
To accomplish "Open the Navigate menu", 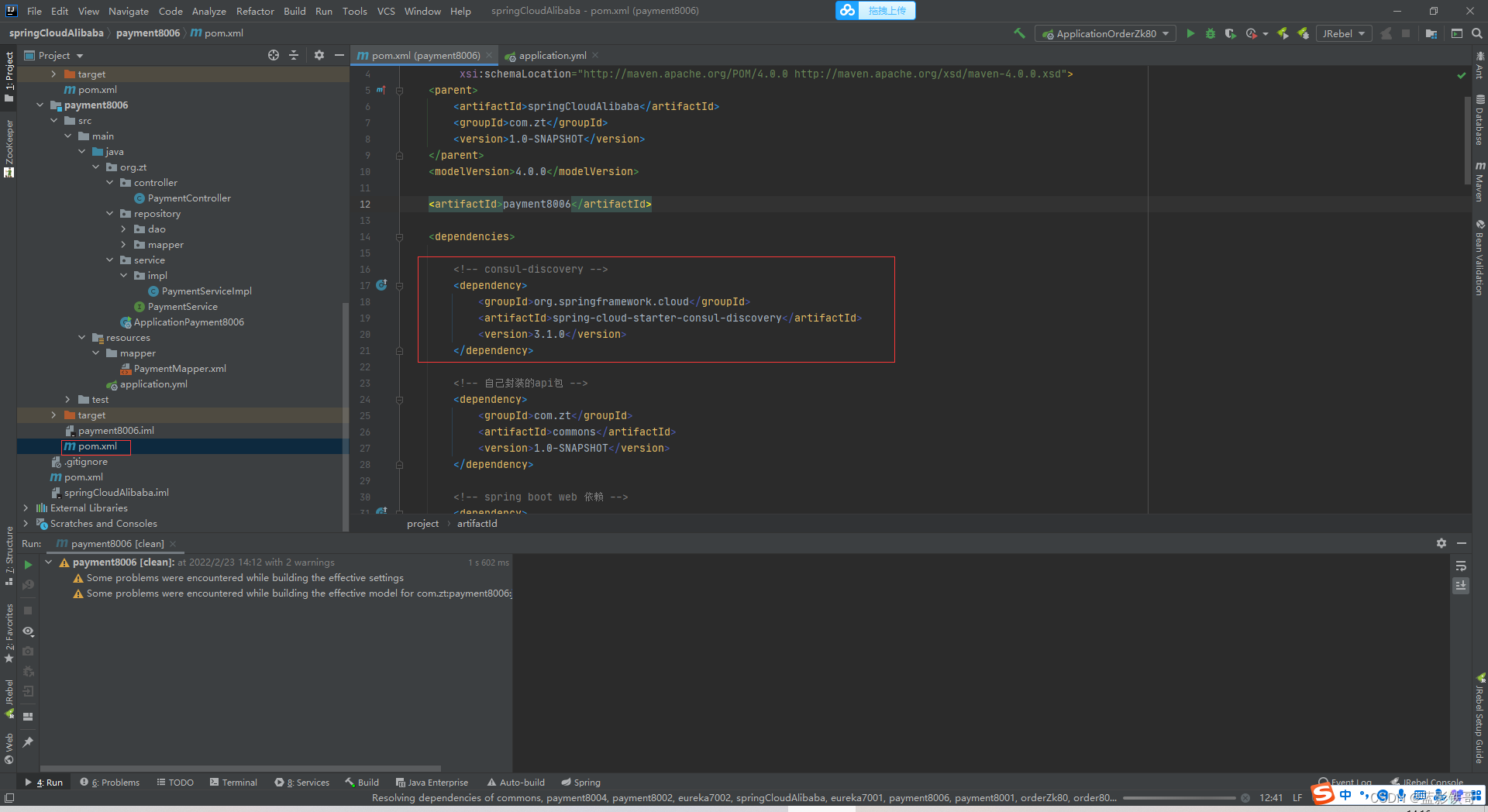I will 129,11.
